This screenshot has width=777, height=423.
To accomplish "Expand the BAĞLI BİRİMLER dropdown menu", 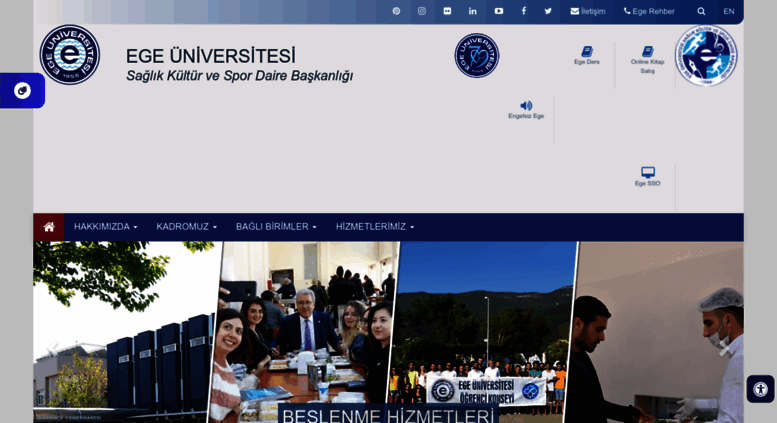I will [x=276, y=227].
